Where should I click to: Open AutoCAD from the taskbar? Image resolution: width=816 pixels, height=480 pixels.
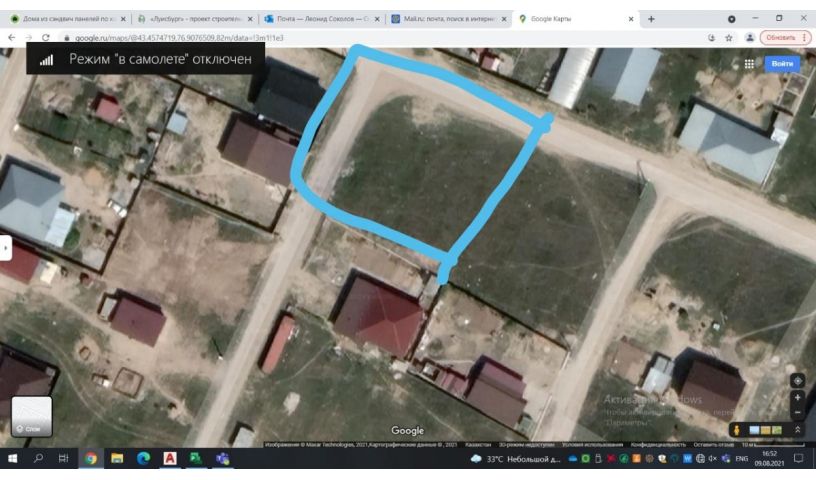point(170,459)
